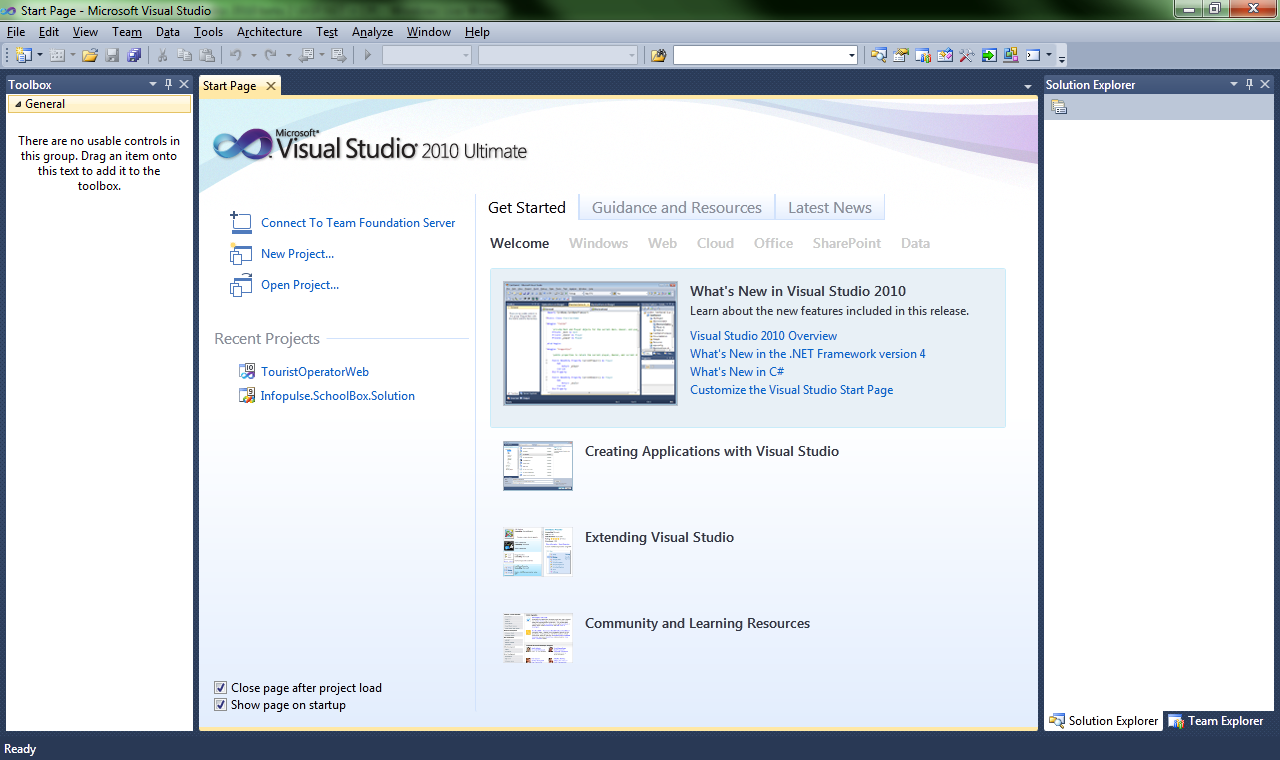The image size is (1280, 760).
Task: Click the Undo arrow icon
Action: point(236,55)
